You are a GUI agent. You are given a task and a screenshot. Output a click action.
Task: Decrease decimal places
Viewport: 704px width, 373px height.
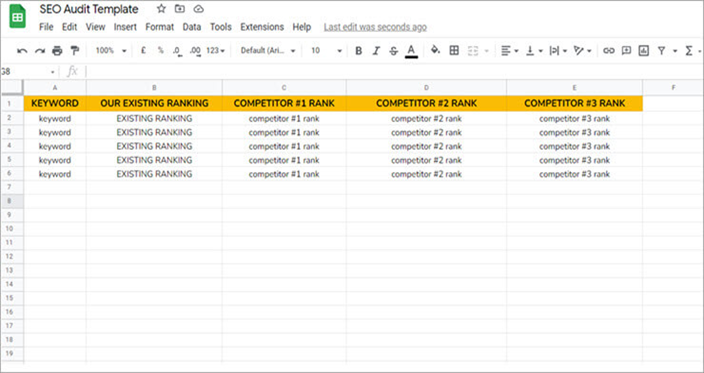pos(177,51)
